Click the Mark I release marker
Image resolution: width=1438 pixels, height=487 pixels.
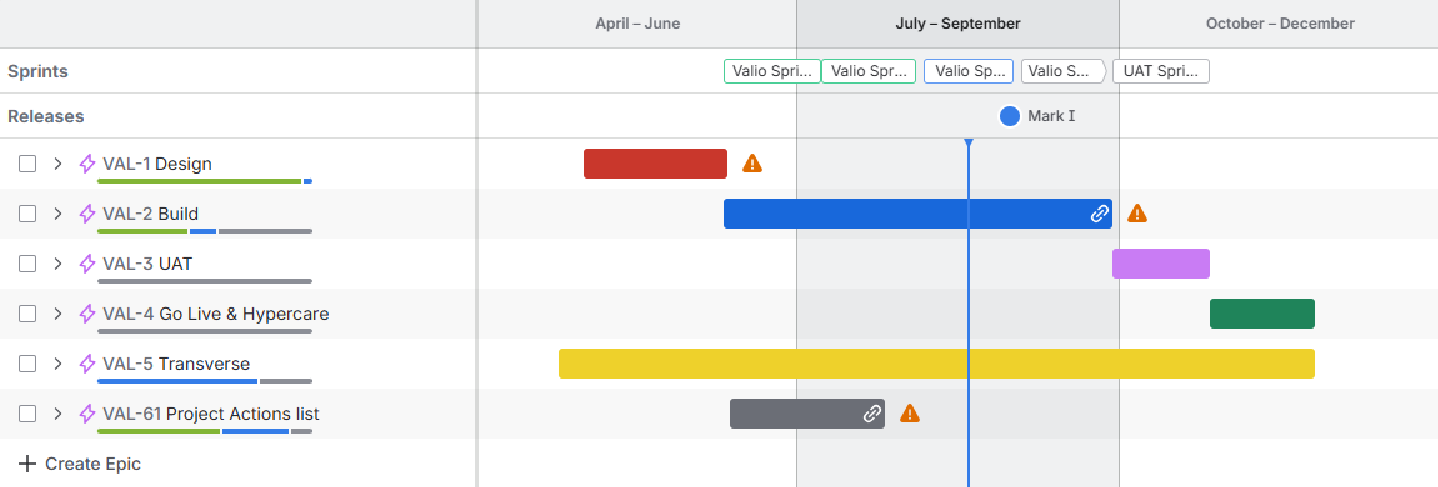tap(1010, 116)
